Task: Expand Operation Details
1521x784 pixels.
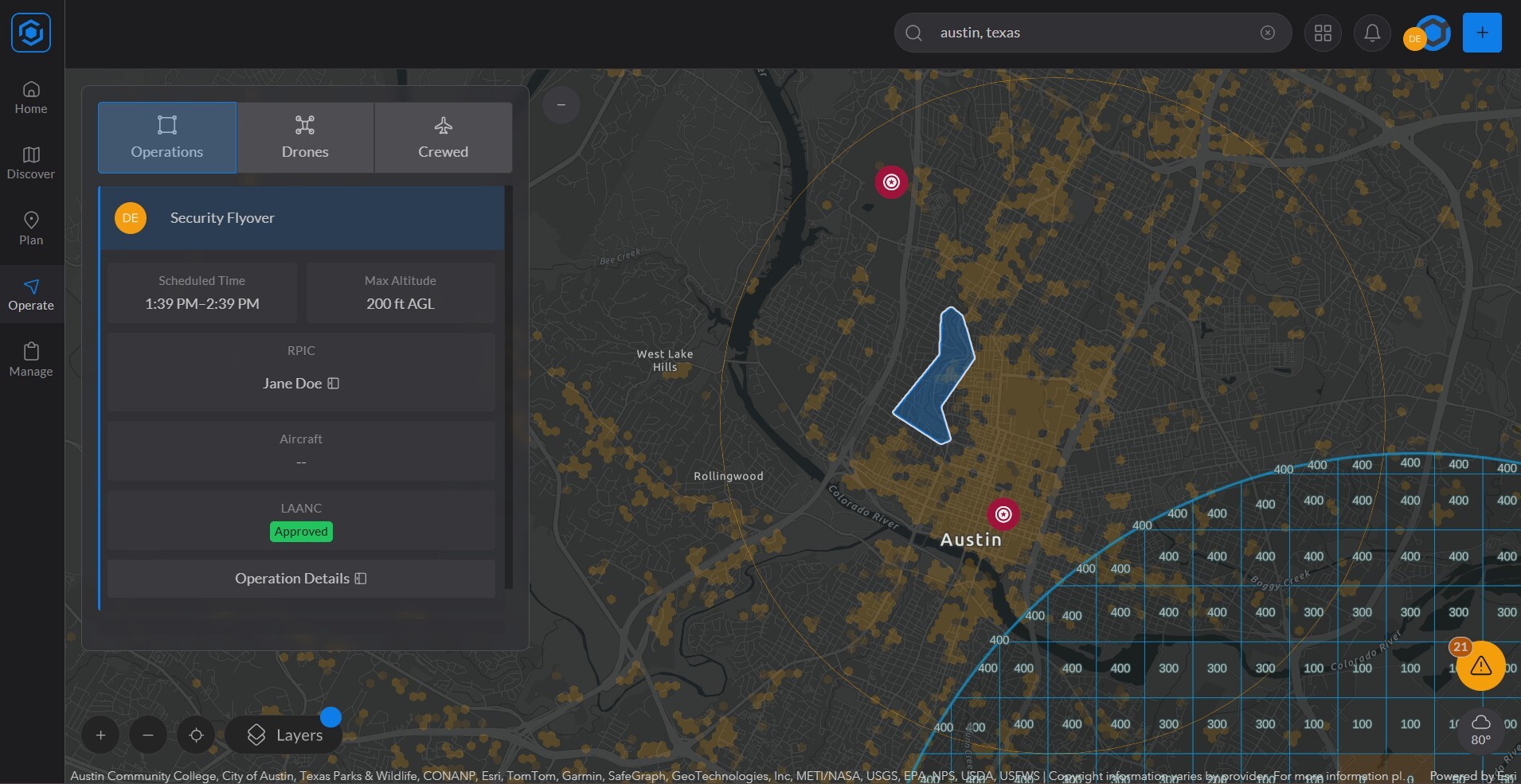Action: 301,579
